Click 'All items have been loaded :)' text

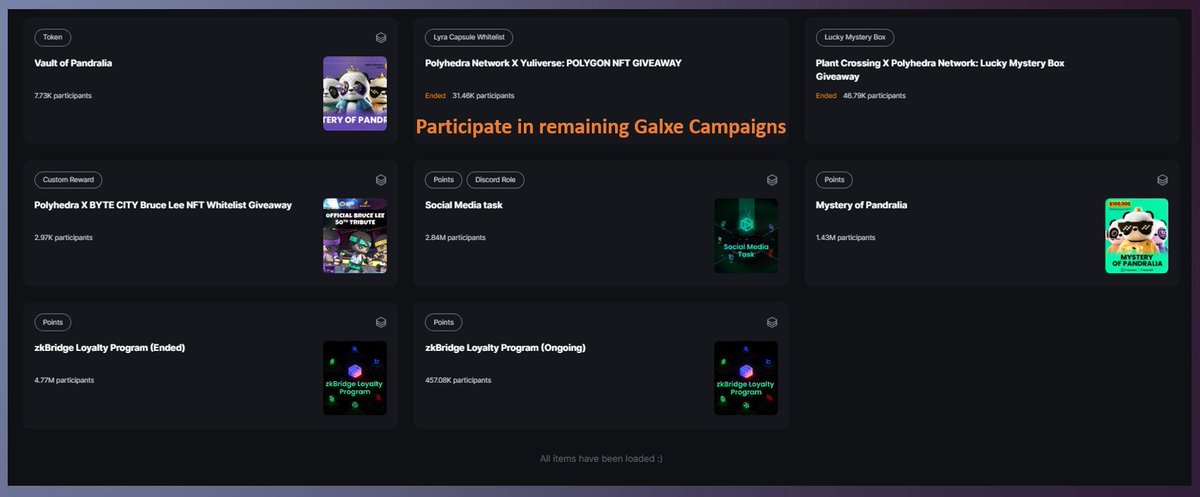coord(601,458)
